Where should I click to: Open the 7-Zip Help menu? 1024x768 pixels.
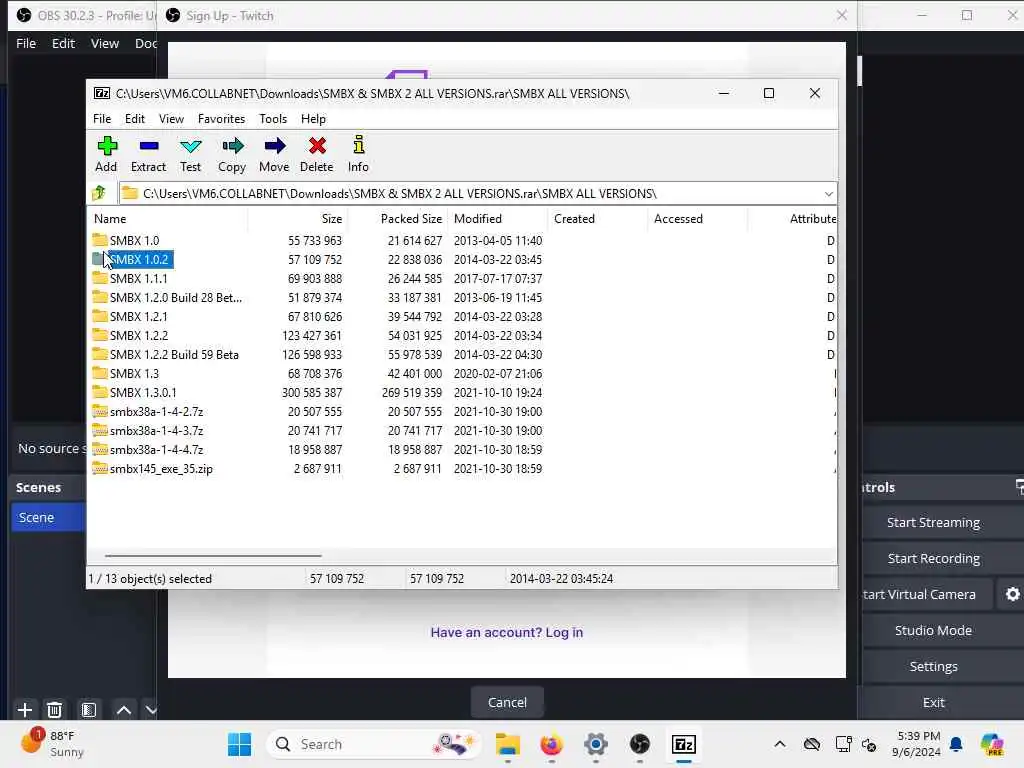pyautogui.click(x=313, y=119)
